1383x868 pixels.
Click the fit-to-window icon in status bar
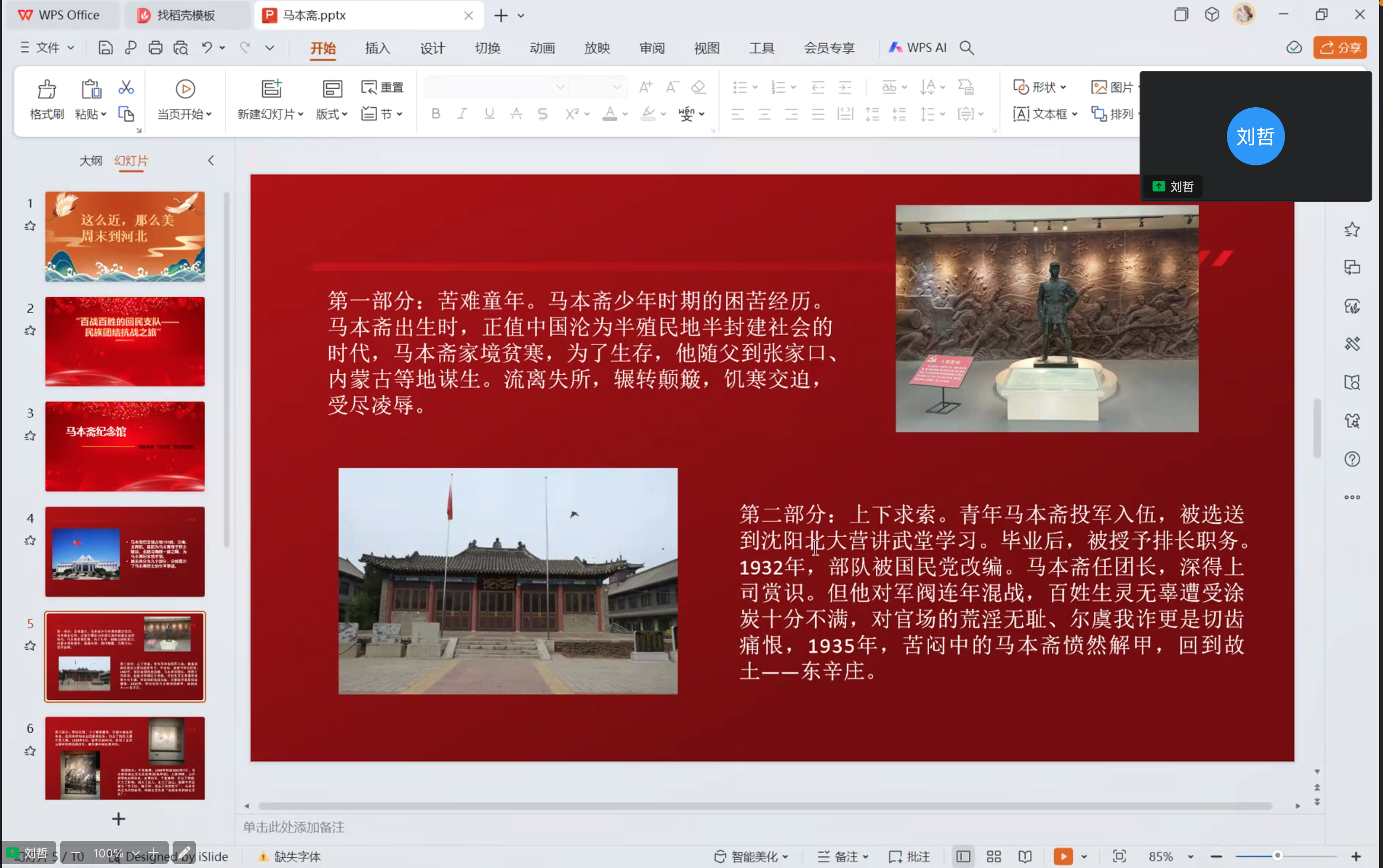coord(1119,856)
